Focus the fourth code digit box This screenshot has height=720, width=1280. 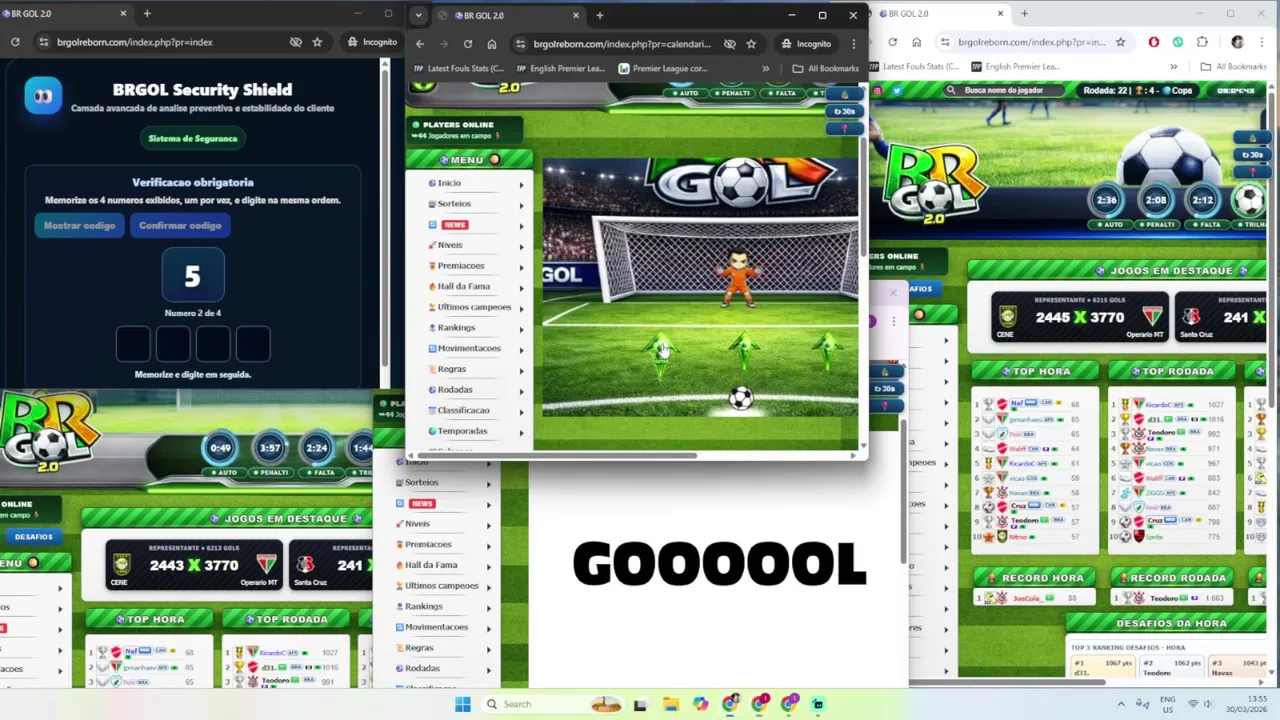tap(253, 344)
